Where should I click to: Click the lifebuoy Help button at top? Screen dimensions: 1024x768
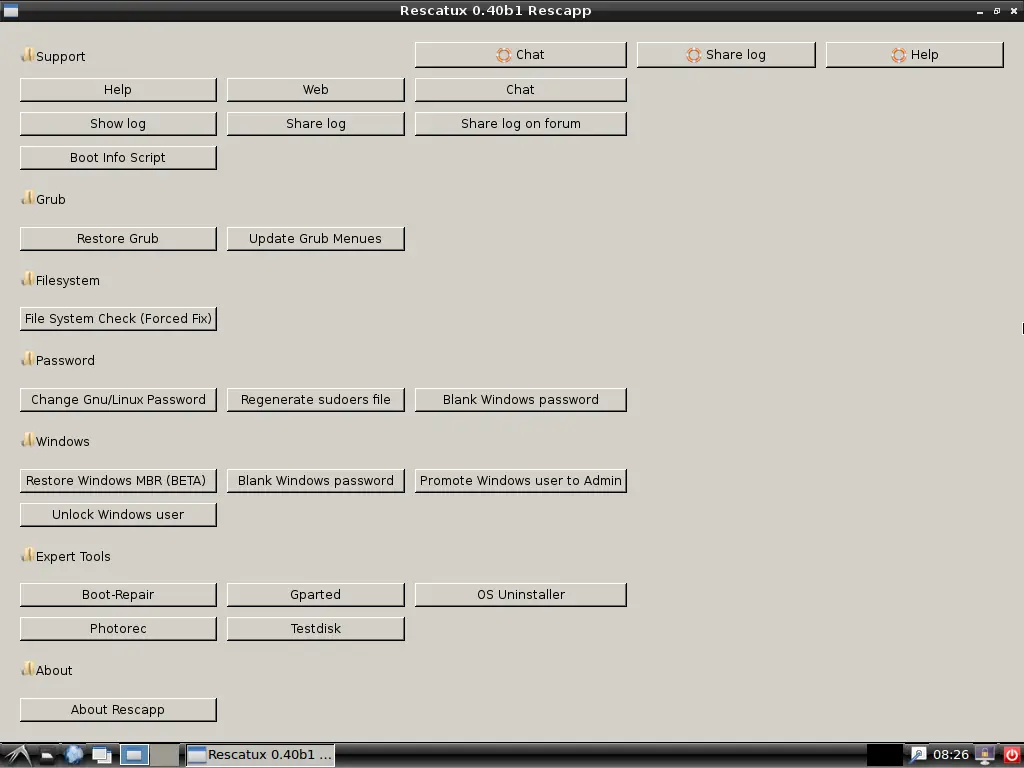(914, 55)
